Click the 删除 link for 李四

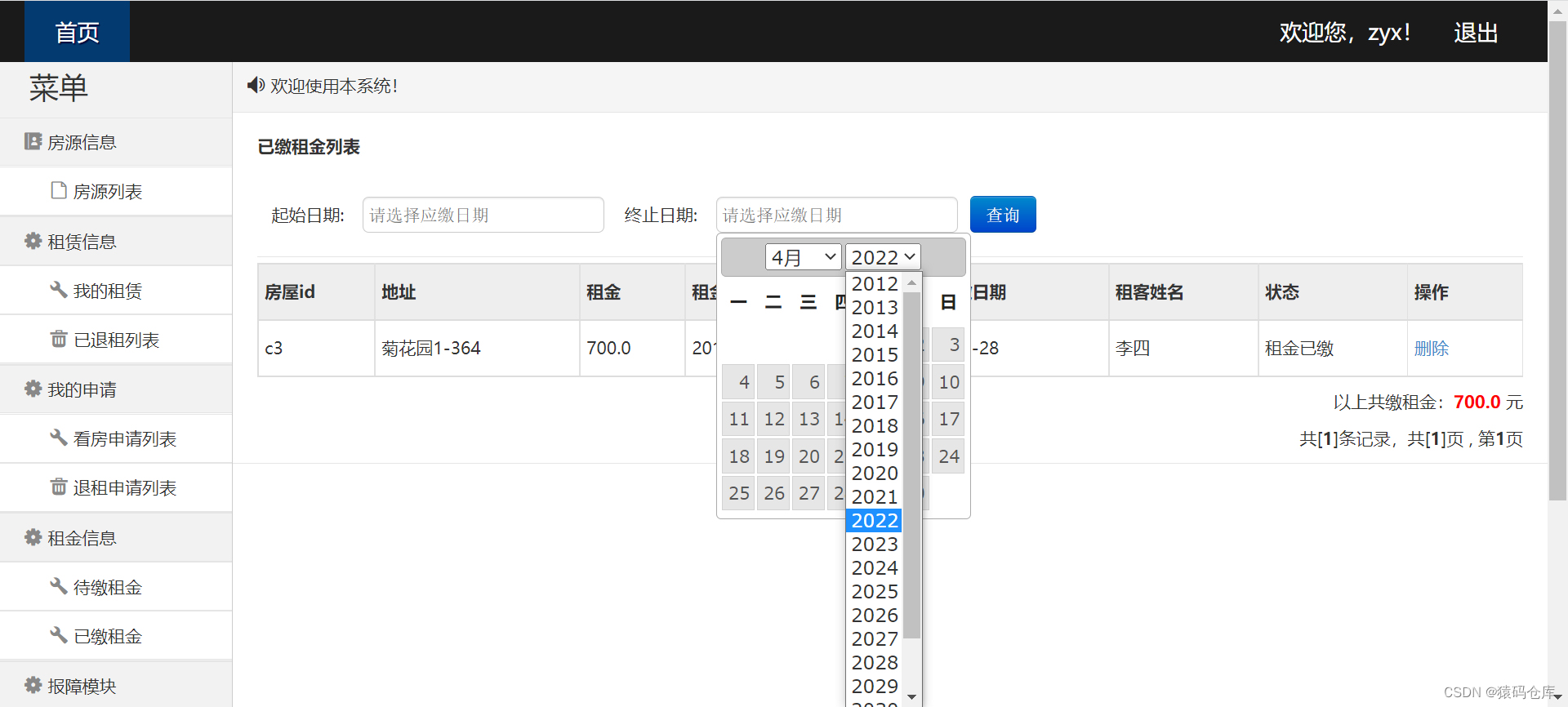[x=1431, y=348]
